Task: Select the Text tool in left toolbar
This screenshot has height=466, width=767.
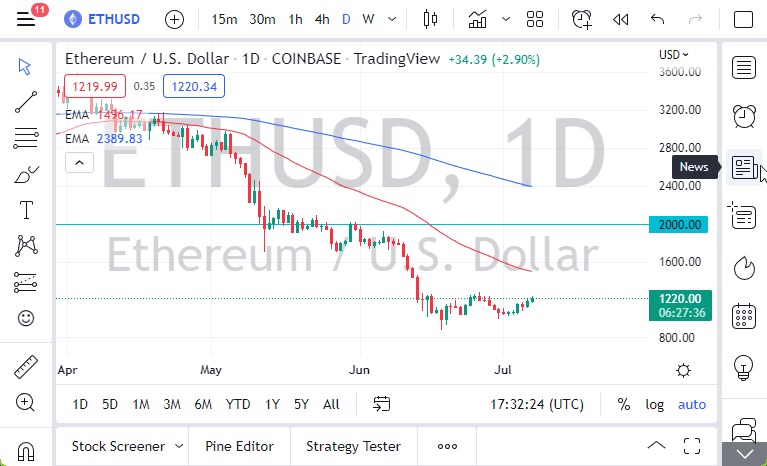Action: [26, 210]
